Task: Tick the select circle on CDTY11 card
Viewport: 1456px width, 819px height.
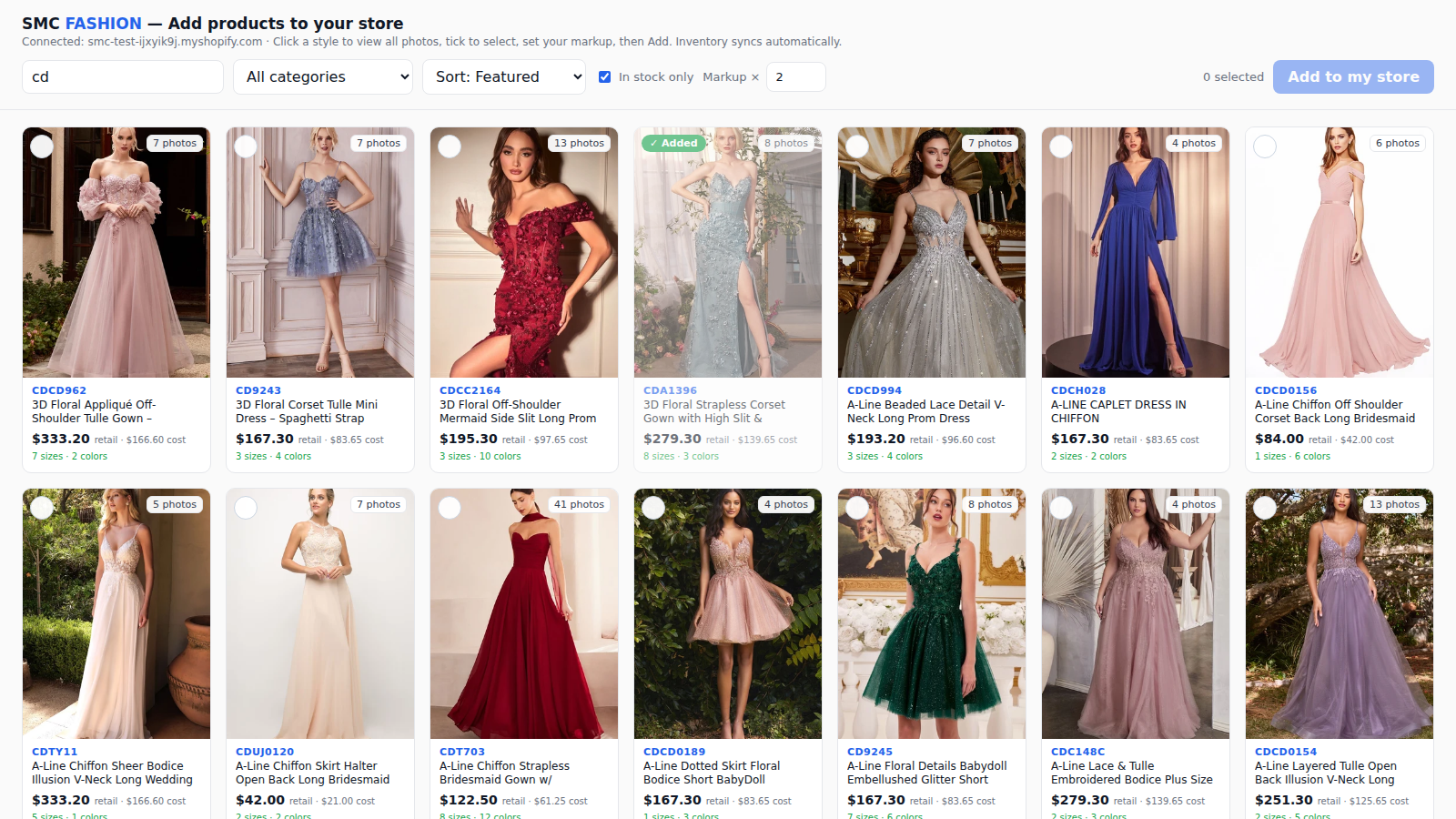Action: click(x=42, y=508)
